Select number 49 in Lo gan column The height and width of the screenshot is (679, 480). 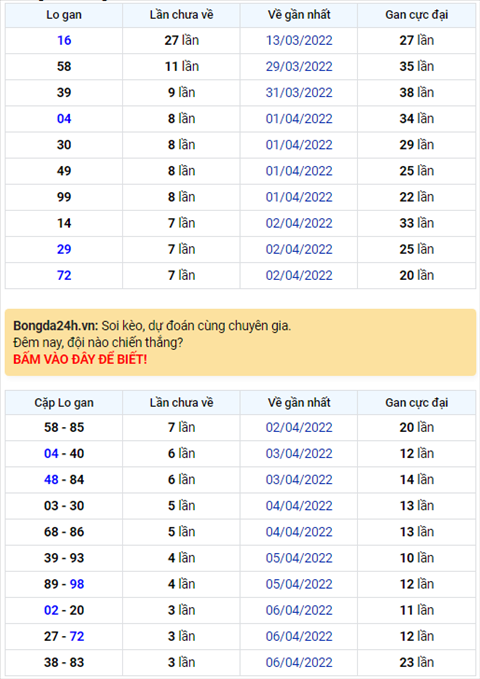point(64,171)
